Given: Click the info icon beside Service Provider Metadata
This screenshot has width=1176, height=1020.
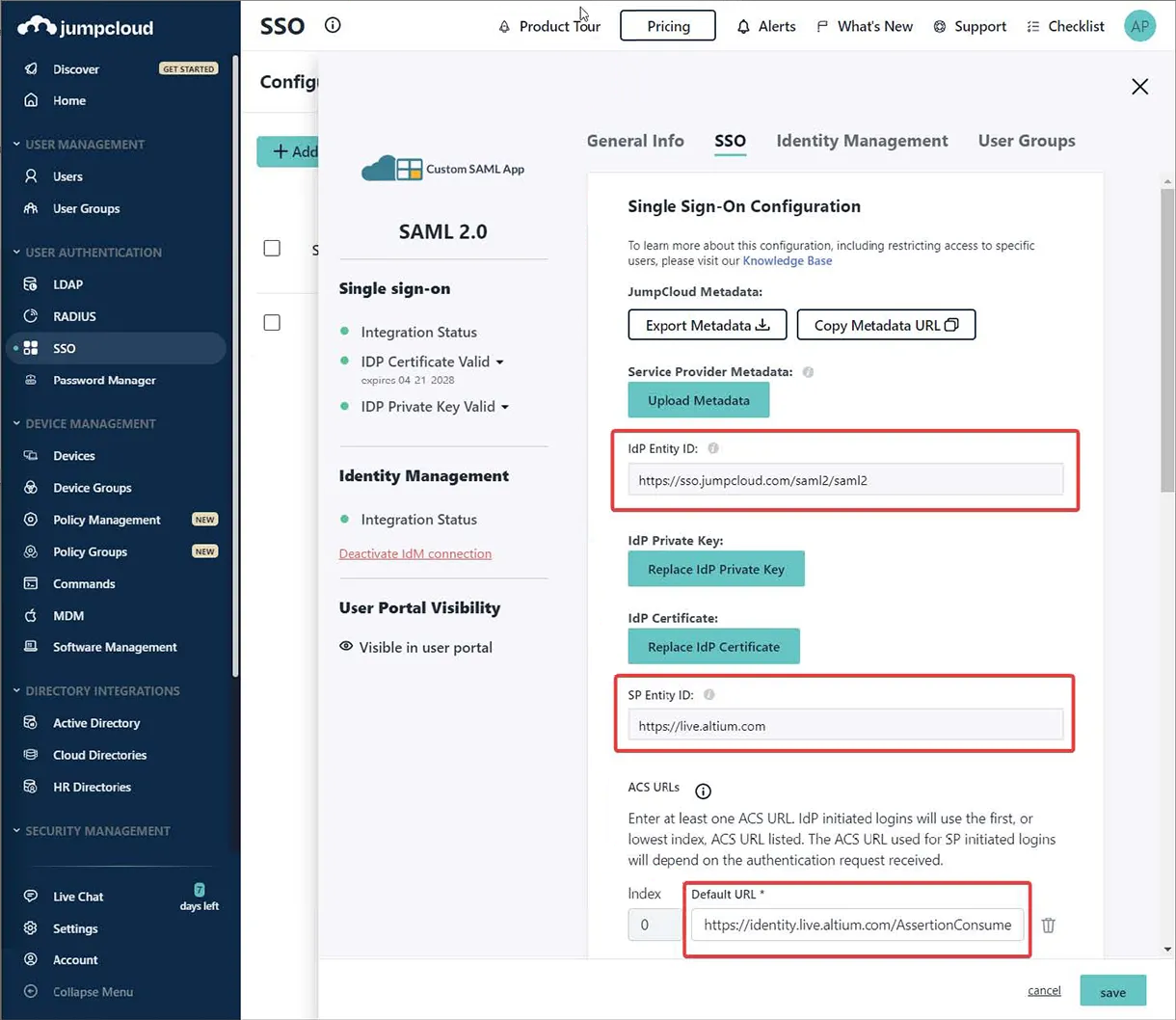Looking at the screenshot, I should point(808,372).
